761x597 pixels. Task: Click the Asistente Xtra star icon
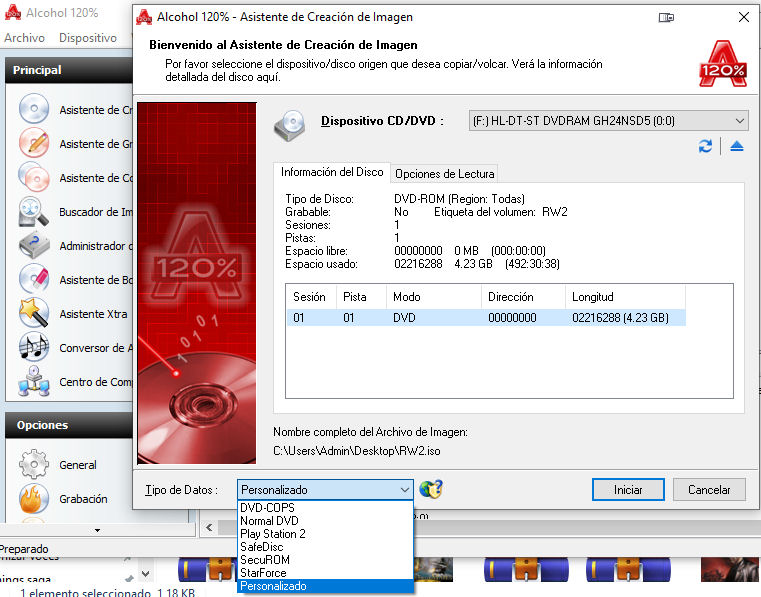pos(33,313)
